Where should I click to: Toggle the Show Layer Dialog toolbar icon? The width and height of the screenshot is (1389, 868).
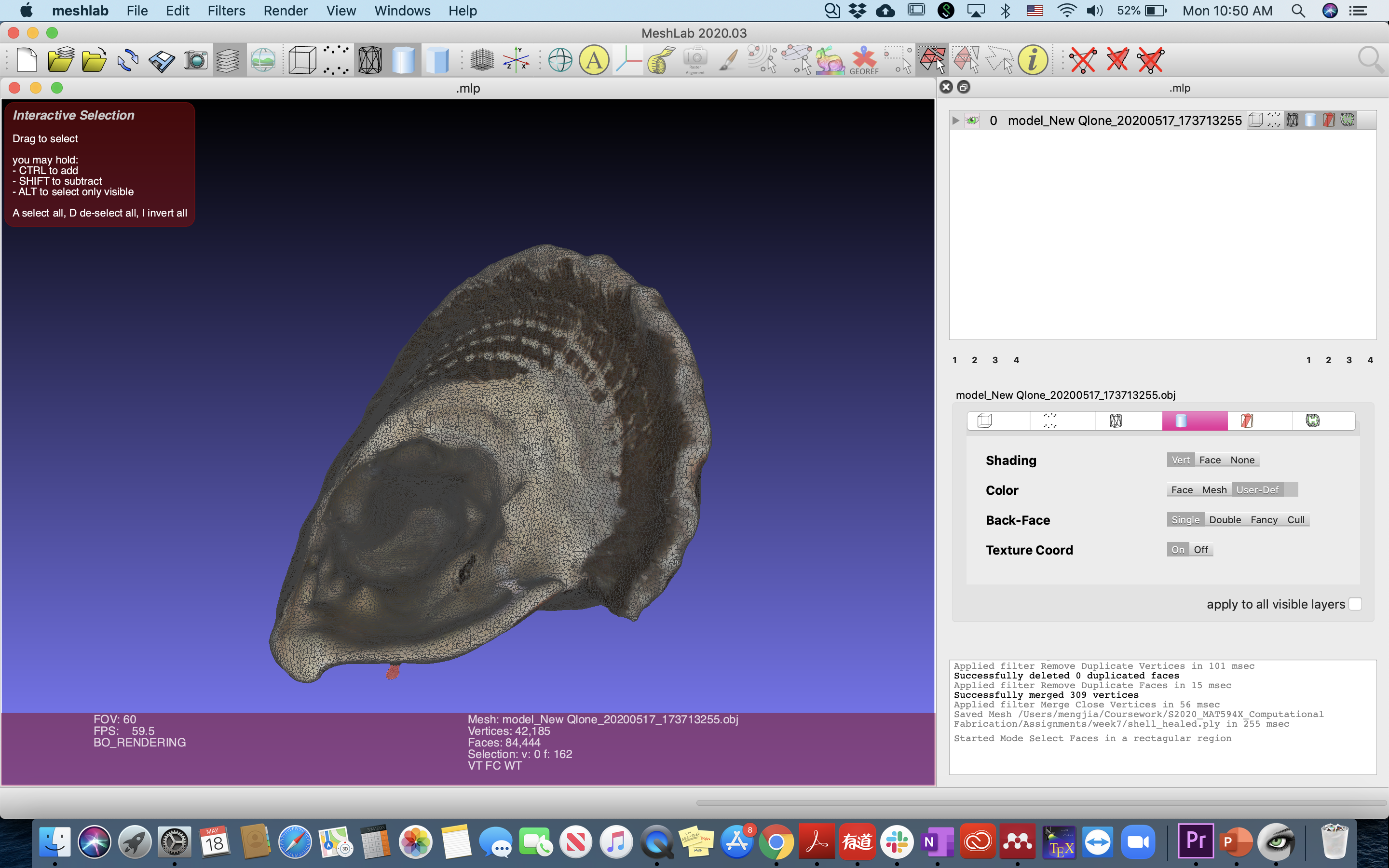[228, 60]
